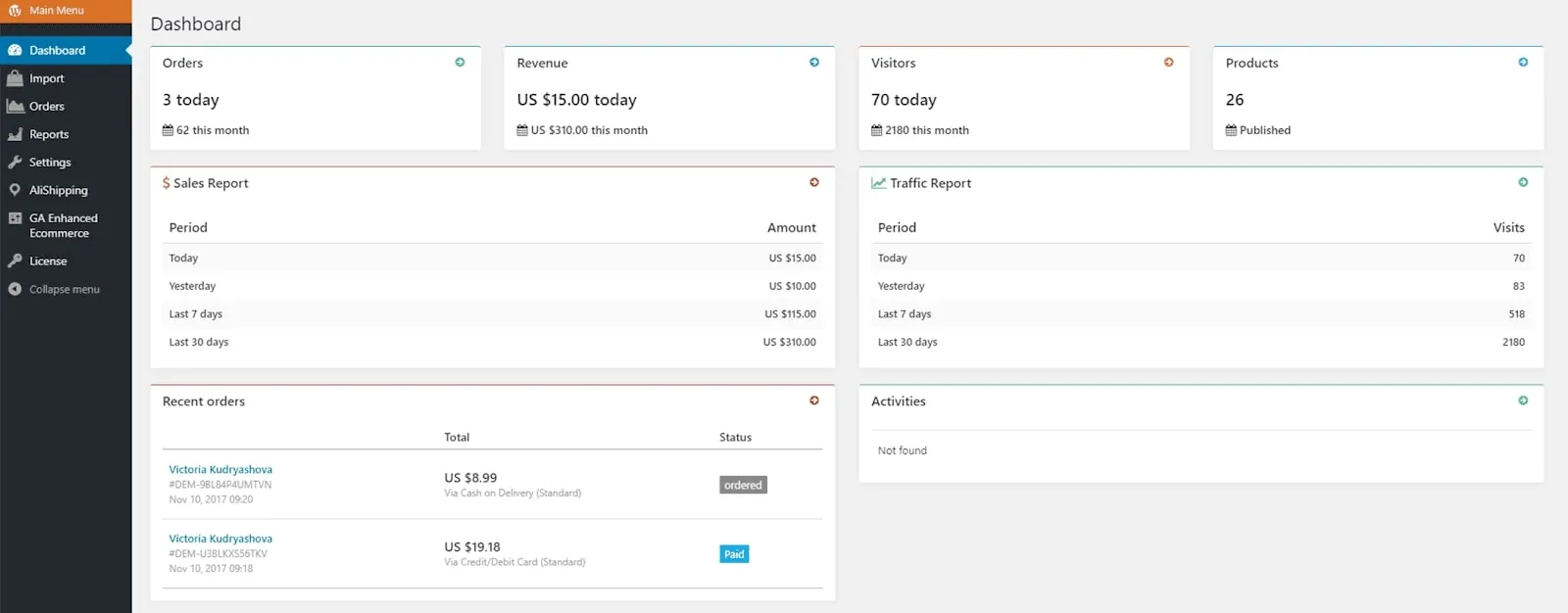Click the GA Enhanced Ecommerce grid icon
Image resolution: width=1568 pixels, height=613 pixels.
coord(15,218)
